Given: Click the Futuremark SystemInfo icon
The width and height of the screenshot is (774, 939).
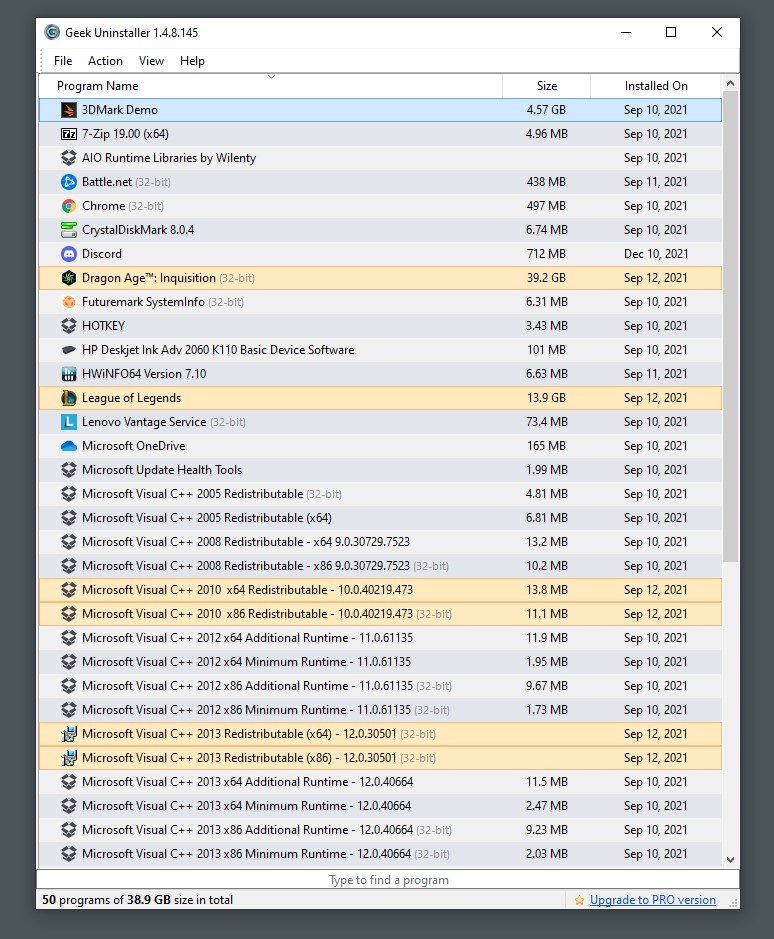Looking at the screenshot, I should click(x=69, y=302).
